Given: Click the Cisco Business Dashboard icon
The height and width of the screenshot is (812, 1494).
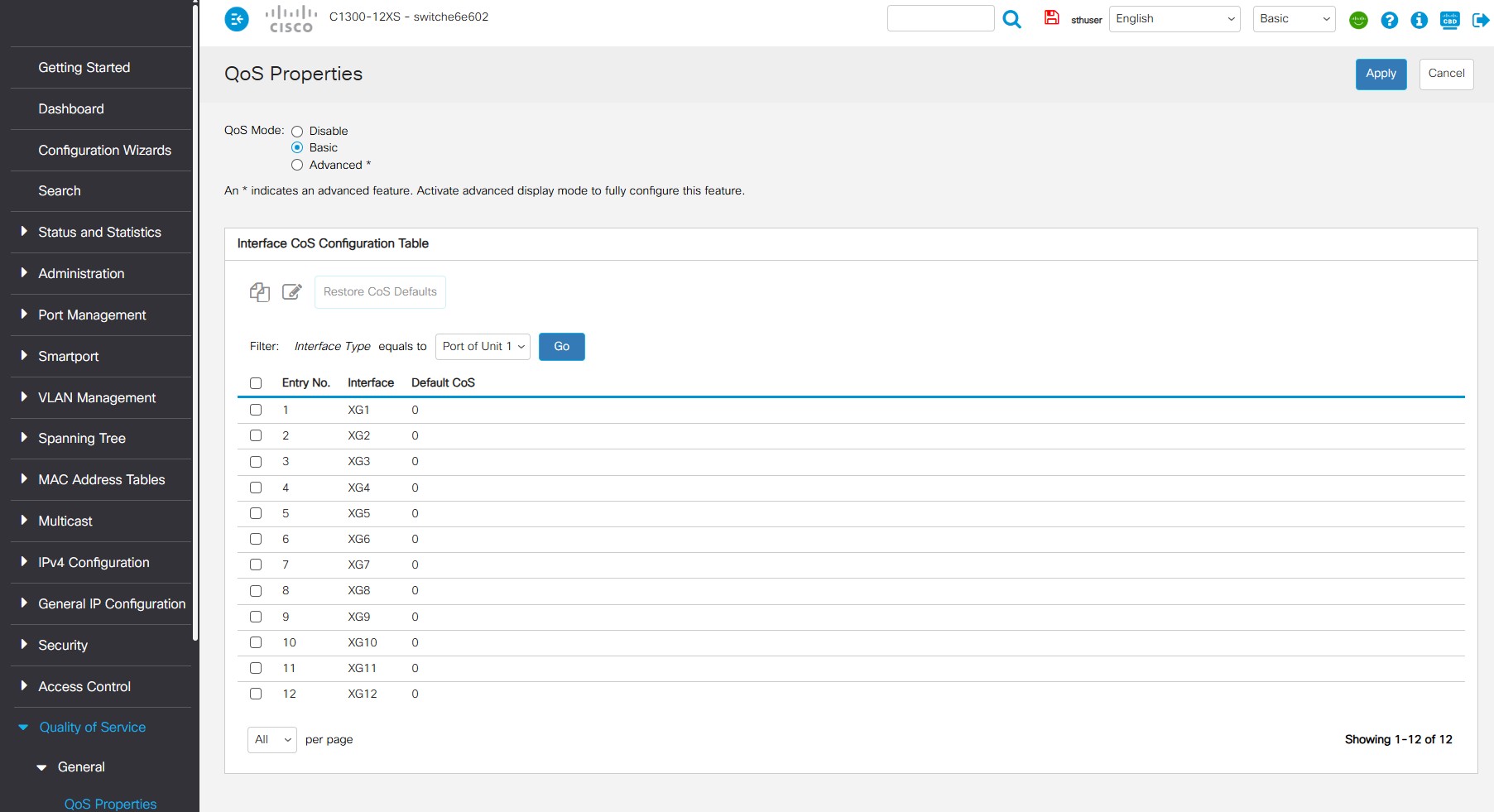Looking at the screenshot, I should pos(1449,20).
